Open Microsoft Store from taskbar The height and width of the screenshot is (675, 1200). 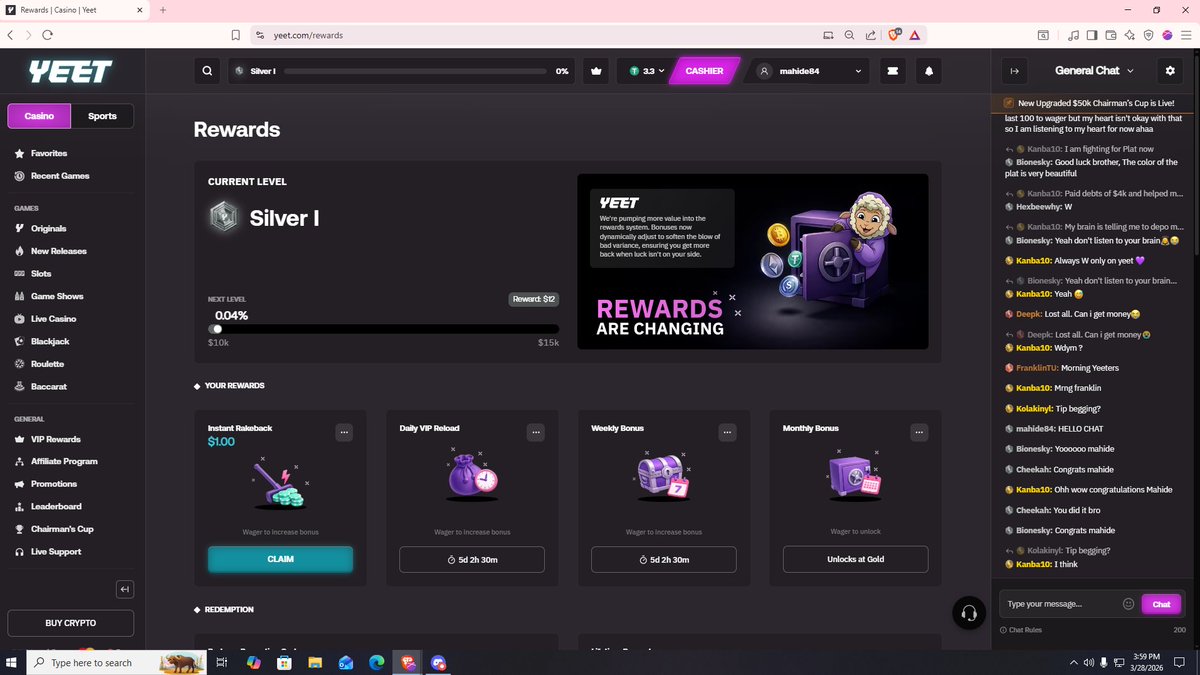coord(285,663)
